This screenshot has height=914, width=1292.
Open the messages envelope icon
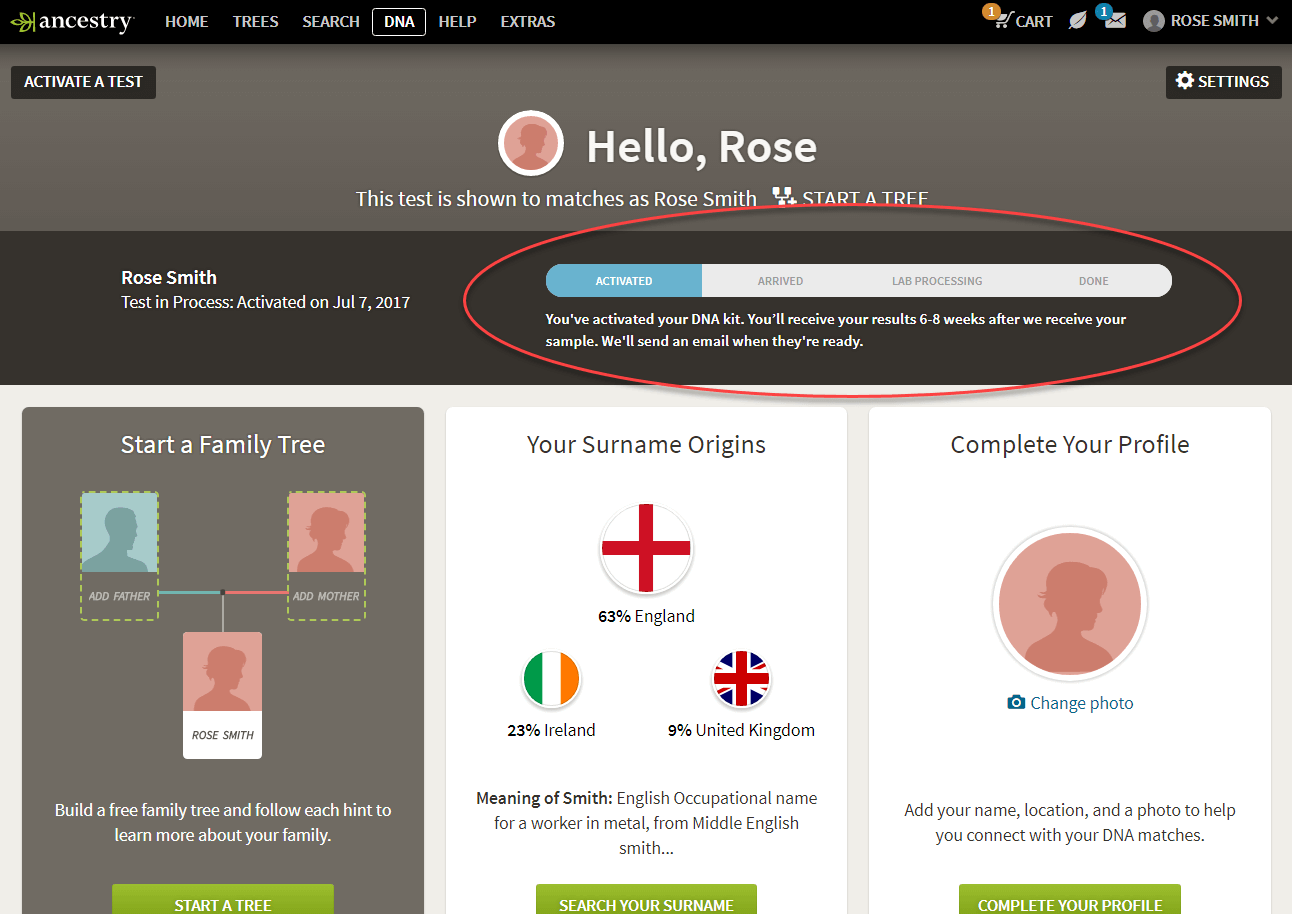point(1115,21)
